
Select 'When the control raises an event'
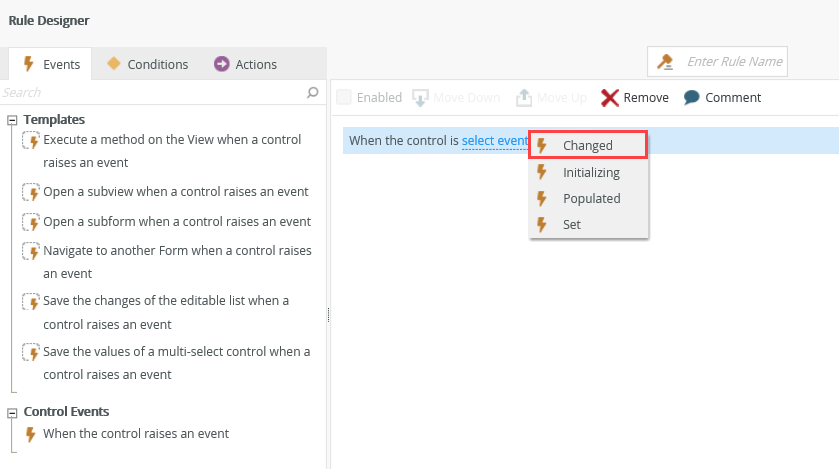click(136, 434)
